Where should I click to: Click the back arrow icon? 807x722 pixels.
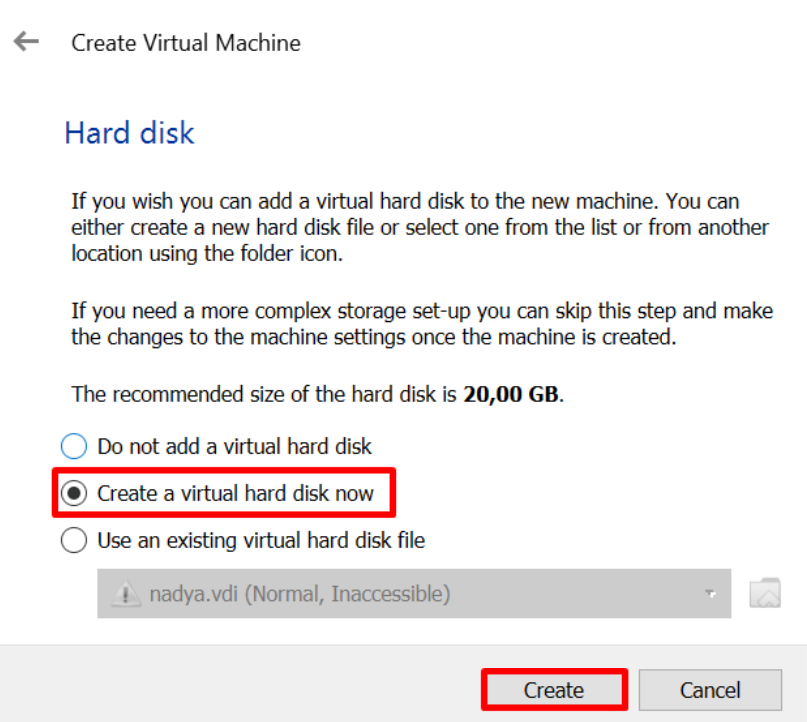[26, 42]
